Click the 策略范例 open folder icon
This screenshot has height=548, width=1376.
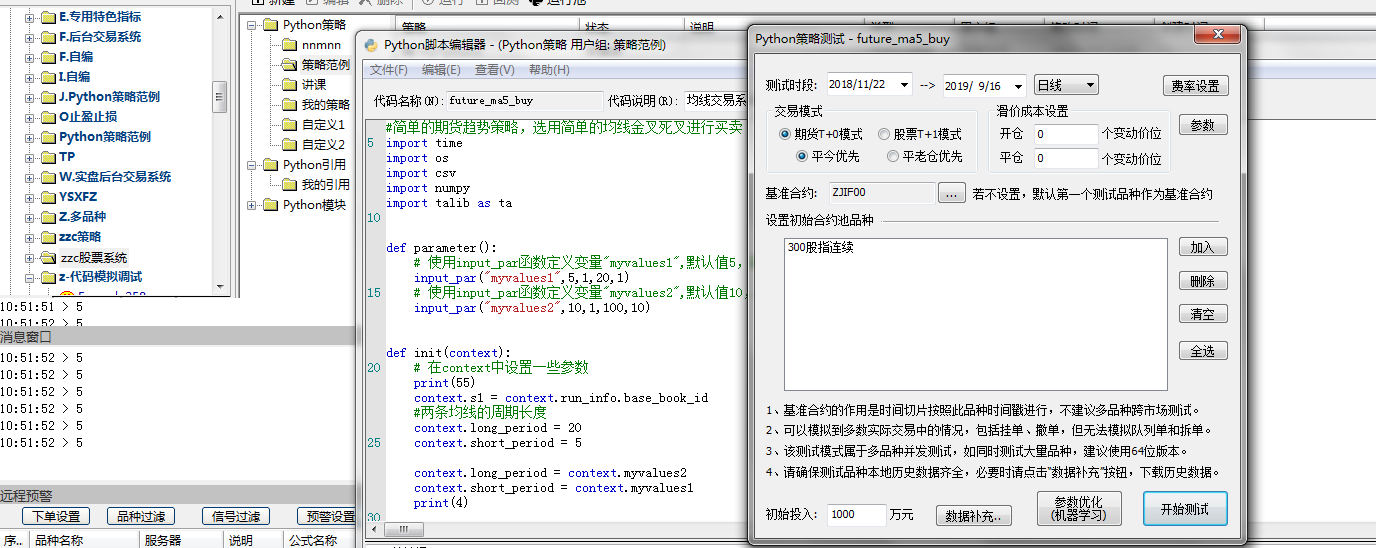289,65
